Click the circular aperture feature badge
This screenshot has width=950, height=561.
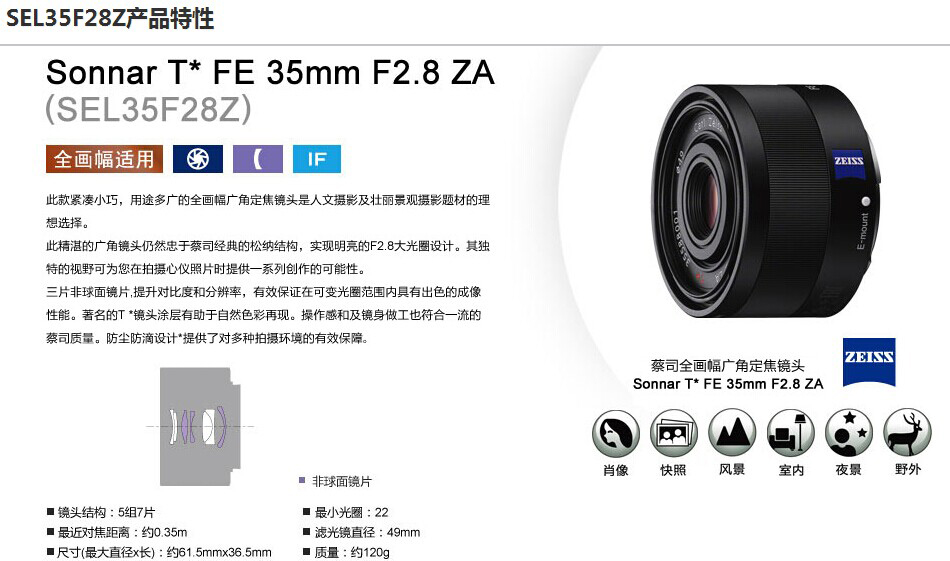click(198, 159)
